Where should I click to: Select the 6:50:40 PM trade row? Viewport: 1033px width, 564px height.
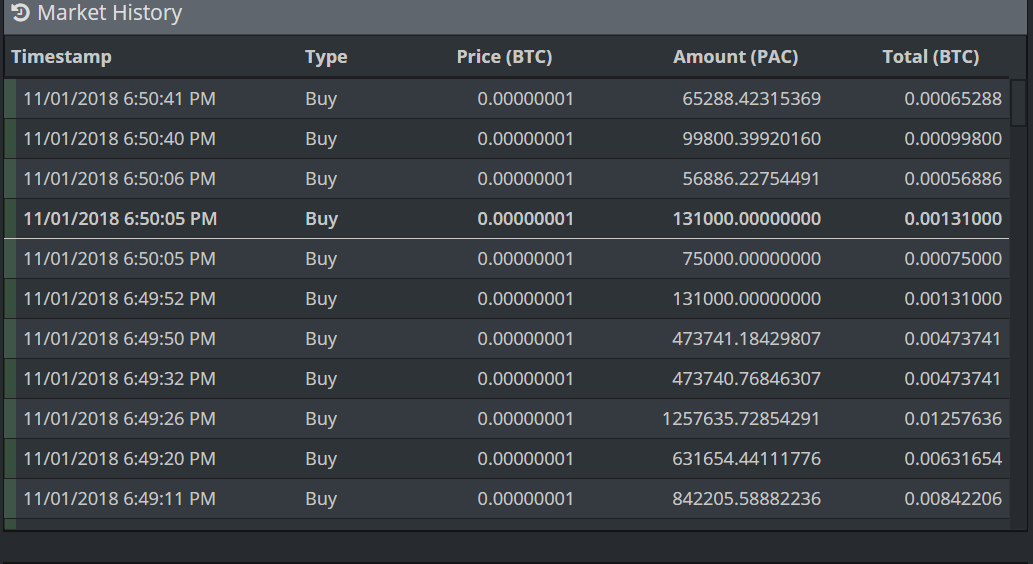507,139
